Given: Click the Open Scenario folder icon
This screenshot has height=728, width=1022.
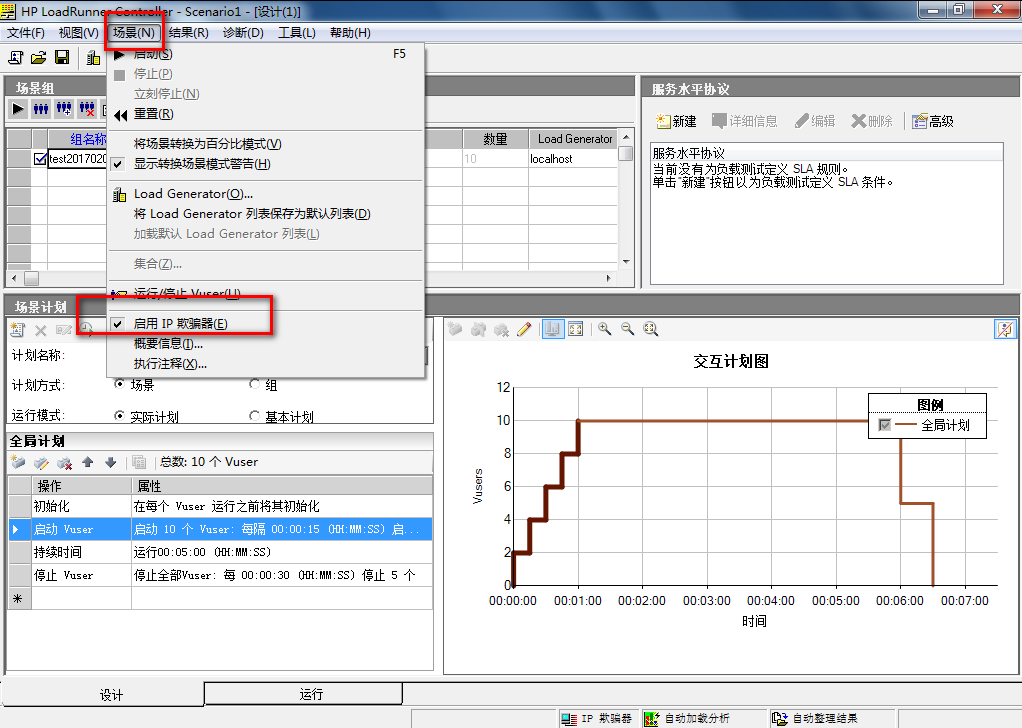Looking at the screenshot, I should coord(38,58).
